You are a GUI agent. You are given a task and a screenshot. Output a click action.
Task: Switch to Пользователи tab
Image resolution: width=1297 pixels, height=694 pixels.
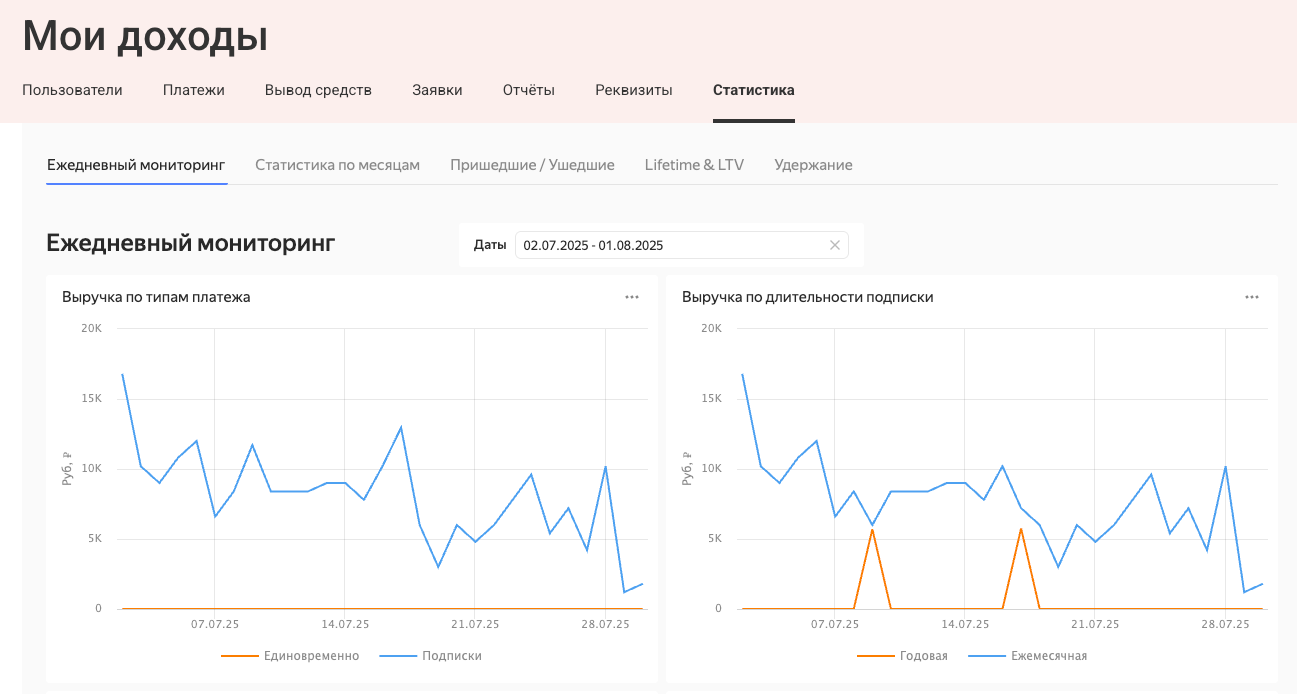click(x=72, y=90)
